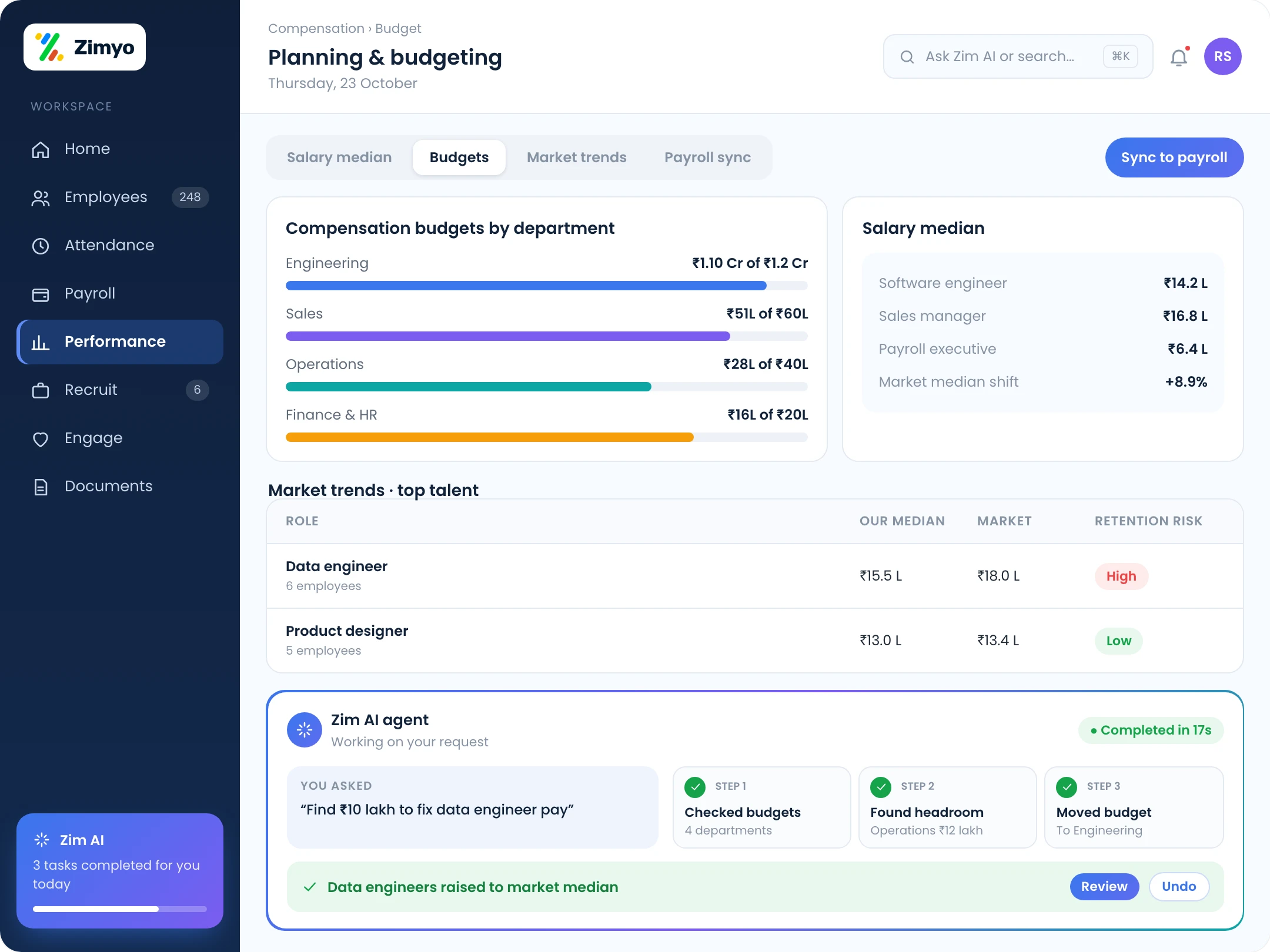The height and width of the screenshot is (952, 1270).
Task: Select the Budgets tab
Action: coord(459,157)
